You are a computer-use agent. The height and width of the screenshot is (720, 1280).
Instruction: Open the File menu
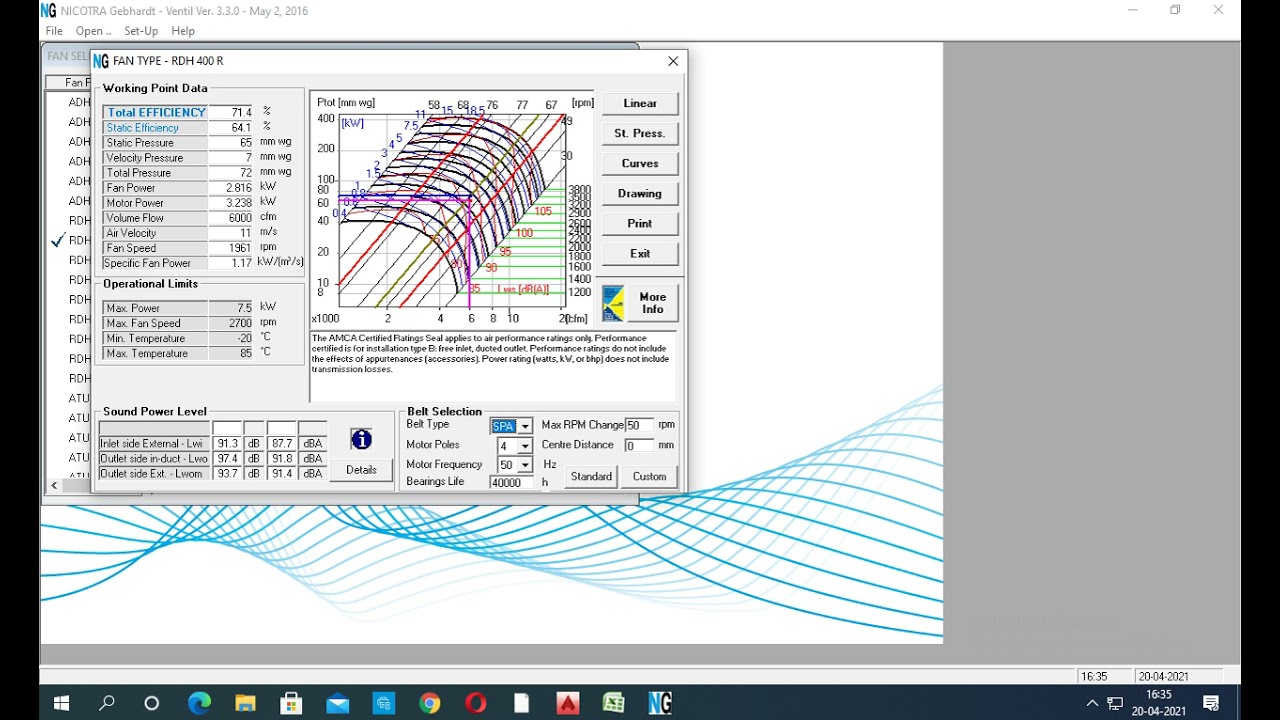[x=54, y=31]
